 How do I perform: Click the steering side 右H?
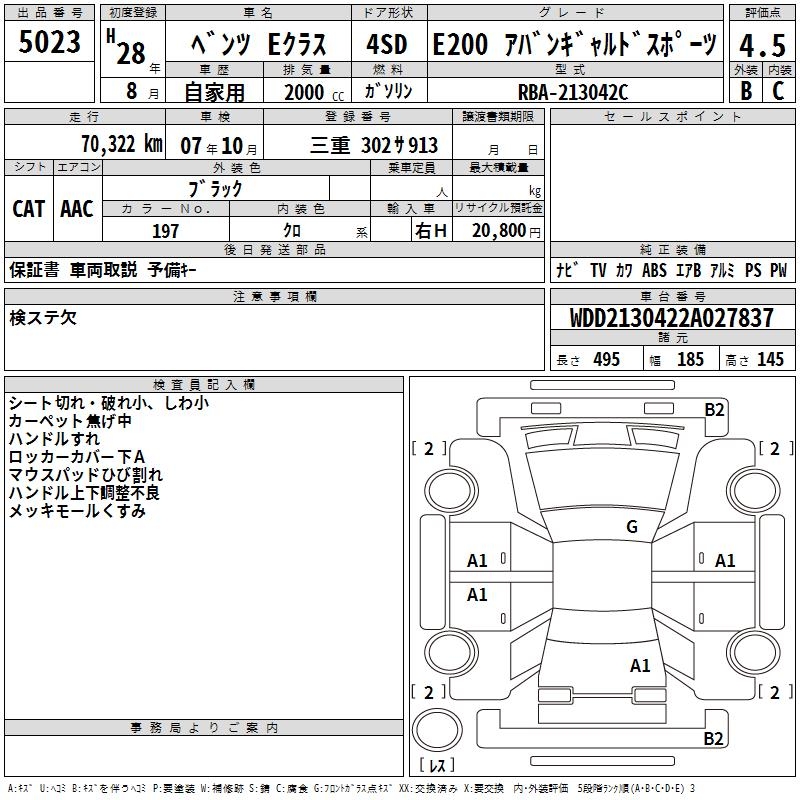[431, 231]
